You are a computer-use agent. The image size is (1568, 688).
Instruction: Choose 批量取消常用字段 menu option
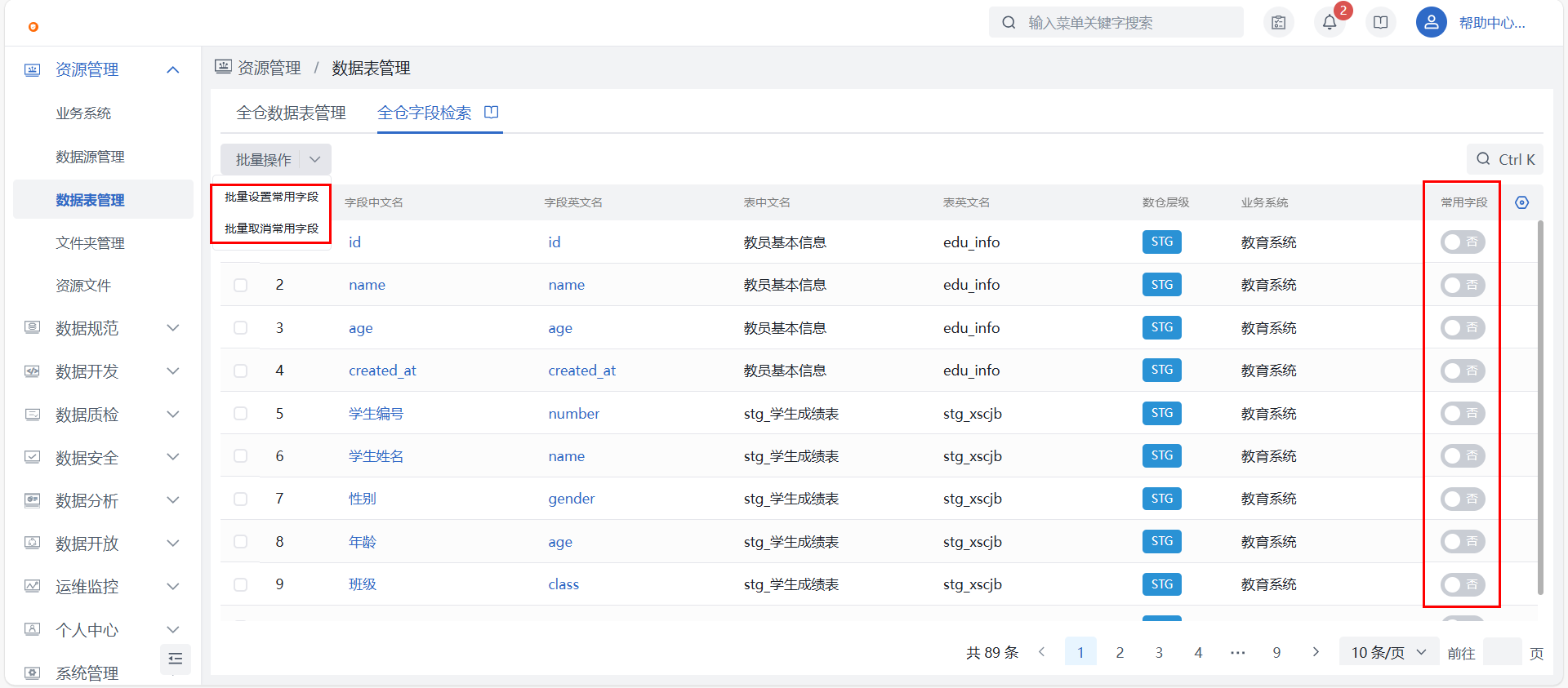pos(271,229)
